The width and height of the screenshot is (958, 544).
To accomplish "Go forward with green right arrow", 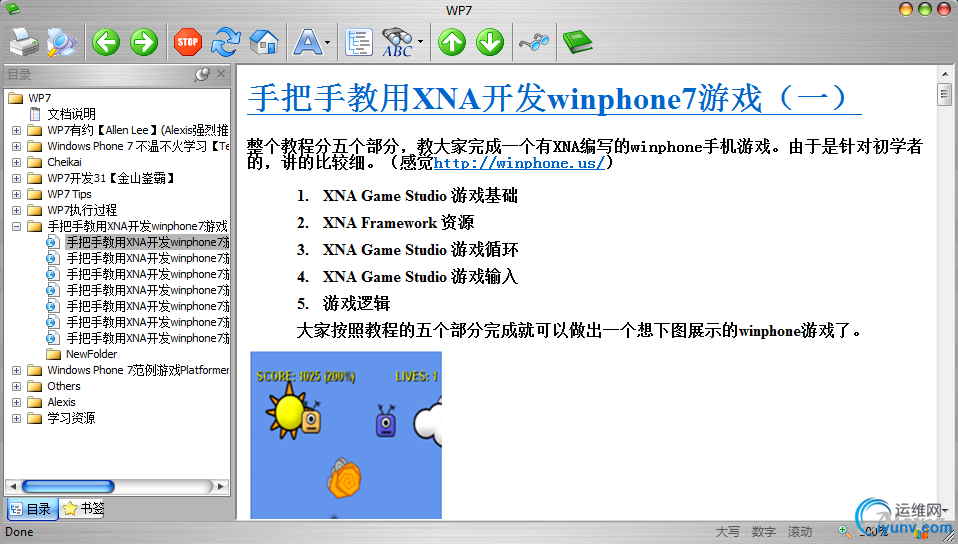I will [x=144, y=42].
